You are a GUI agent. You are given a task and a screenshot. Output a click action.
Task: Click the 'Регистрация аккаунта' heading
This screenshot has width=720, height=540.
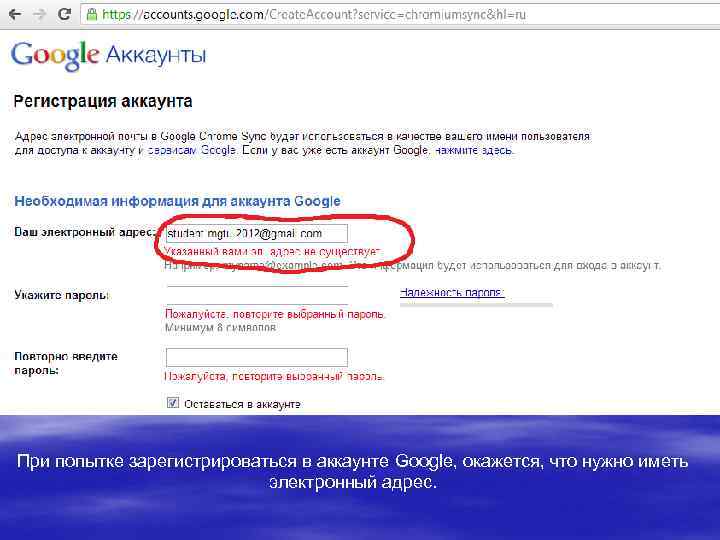103,101
